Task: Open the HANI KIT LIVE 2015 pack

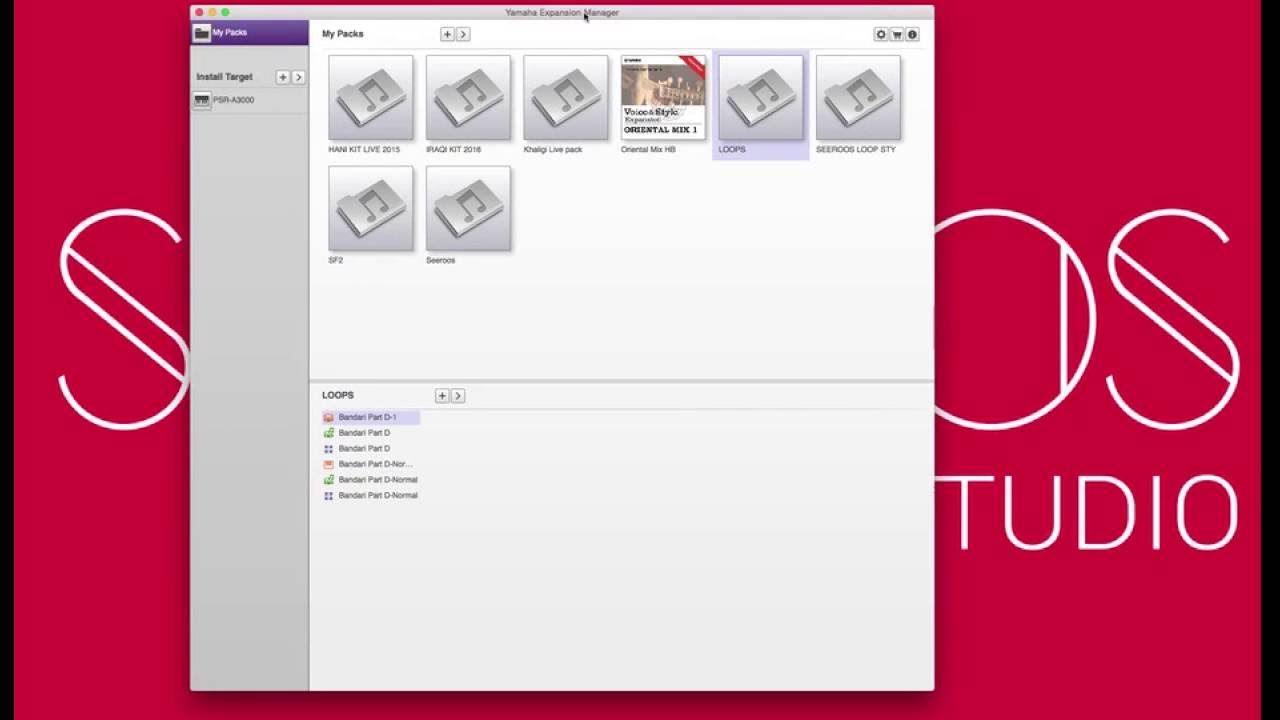Action: point(370,98)
